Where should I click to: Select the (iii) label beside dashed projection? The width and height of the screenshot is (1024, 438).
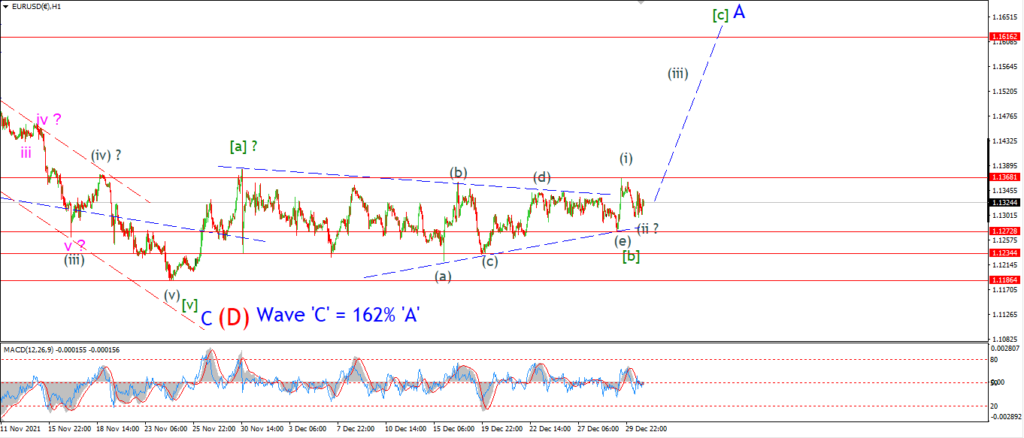[678, 74]
